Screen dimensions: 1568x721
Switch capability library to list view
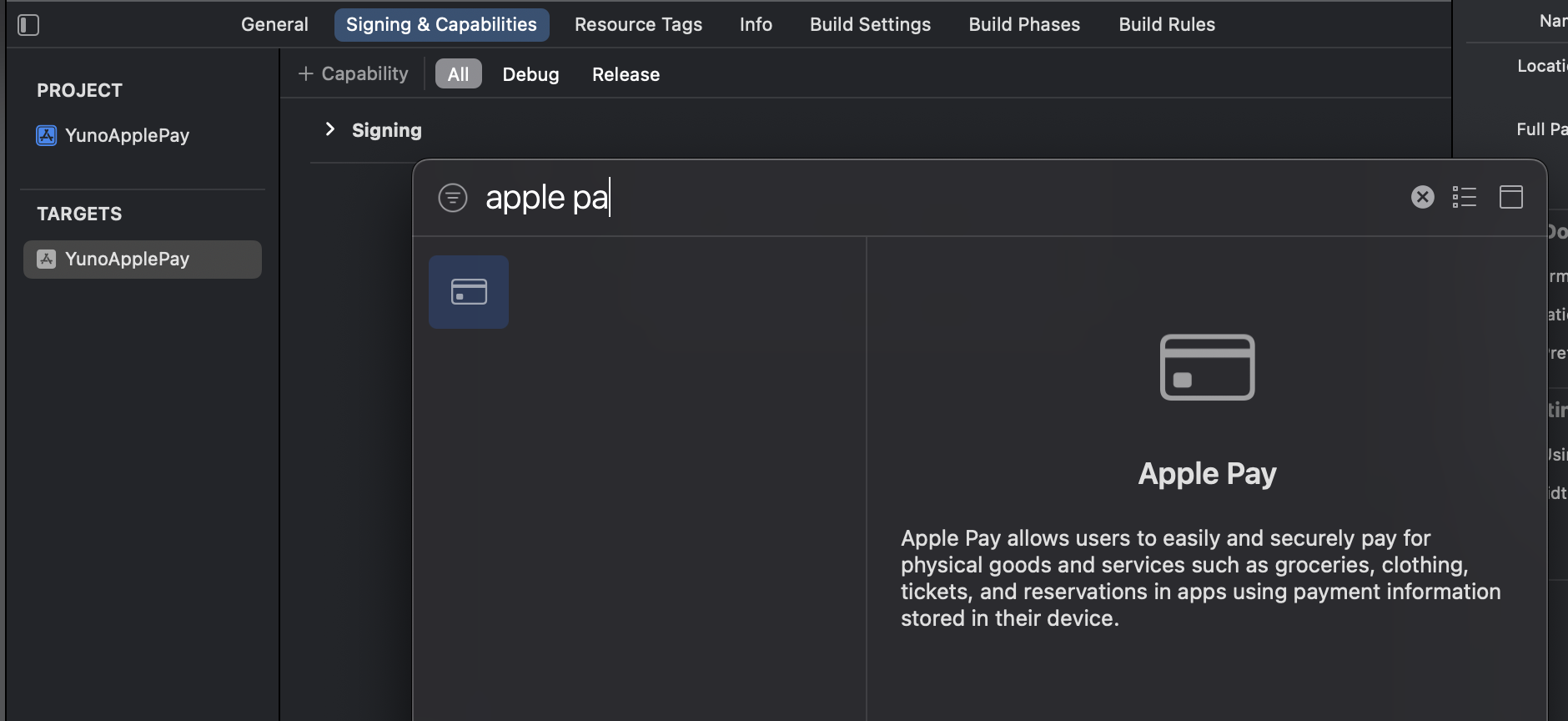1465,197
